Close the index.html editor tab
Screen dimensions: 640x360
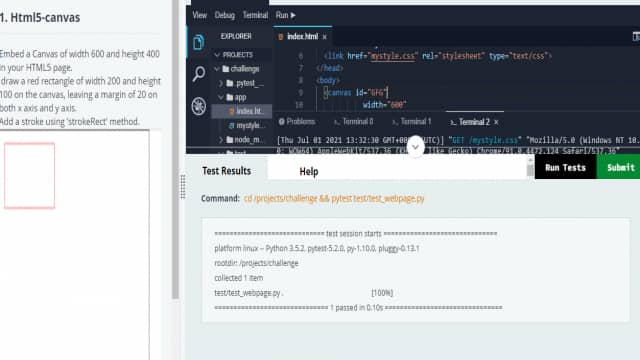tap(324, 37)
